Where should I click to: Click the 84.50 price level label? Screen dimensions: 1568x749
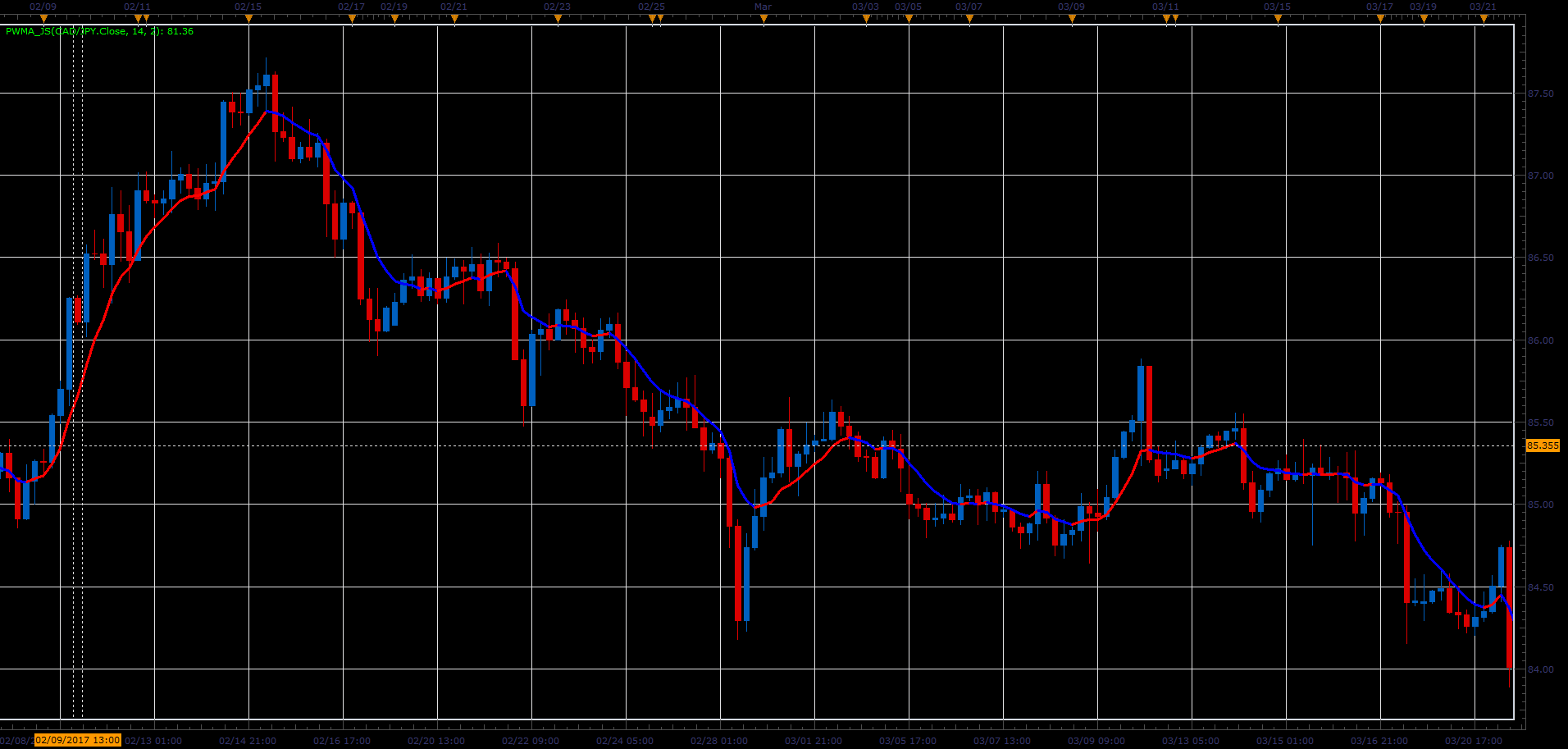1541,587
